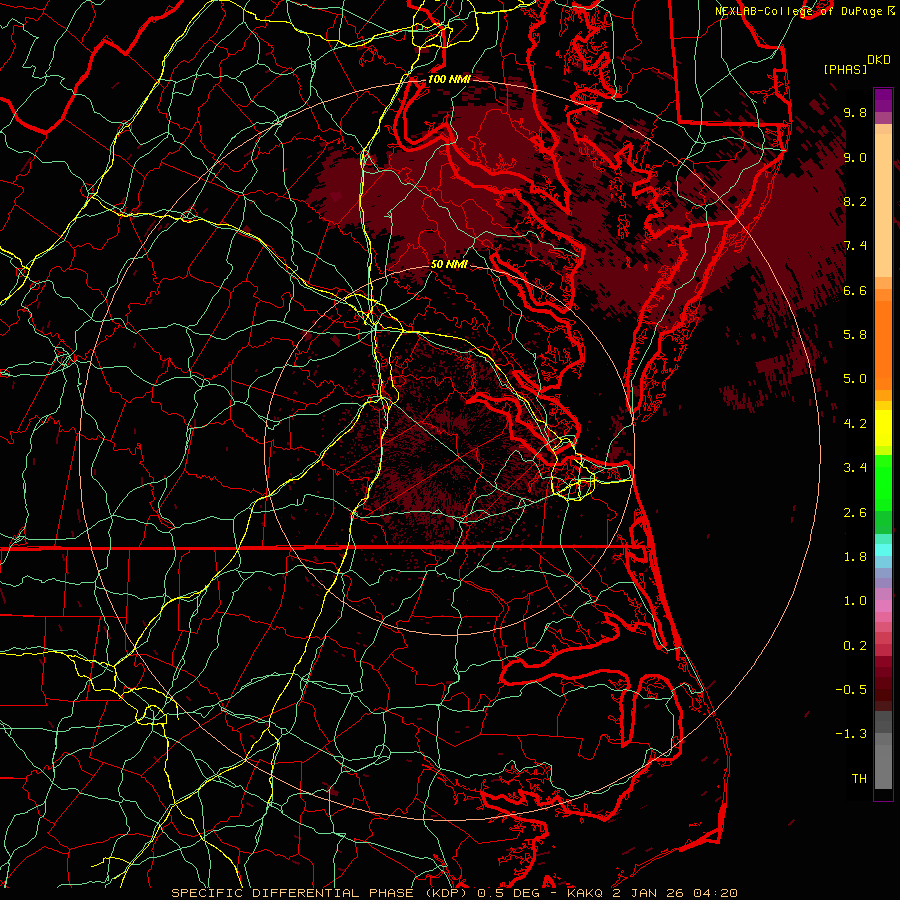Viewport: 900px width, 900px height.
Task: Click the 5.0 value on the color scale
Action: point(855,379)
